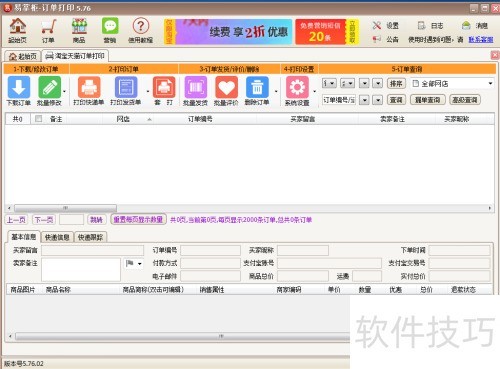500x369 pixels.
Task: Click the order list scrollbar right arrow
Action: tap(490, 208)
